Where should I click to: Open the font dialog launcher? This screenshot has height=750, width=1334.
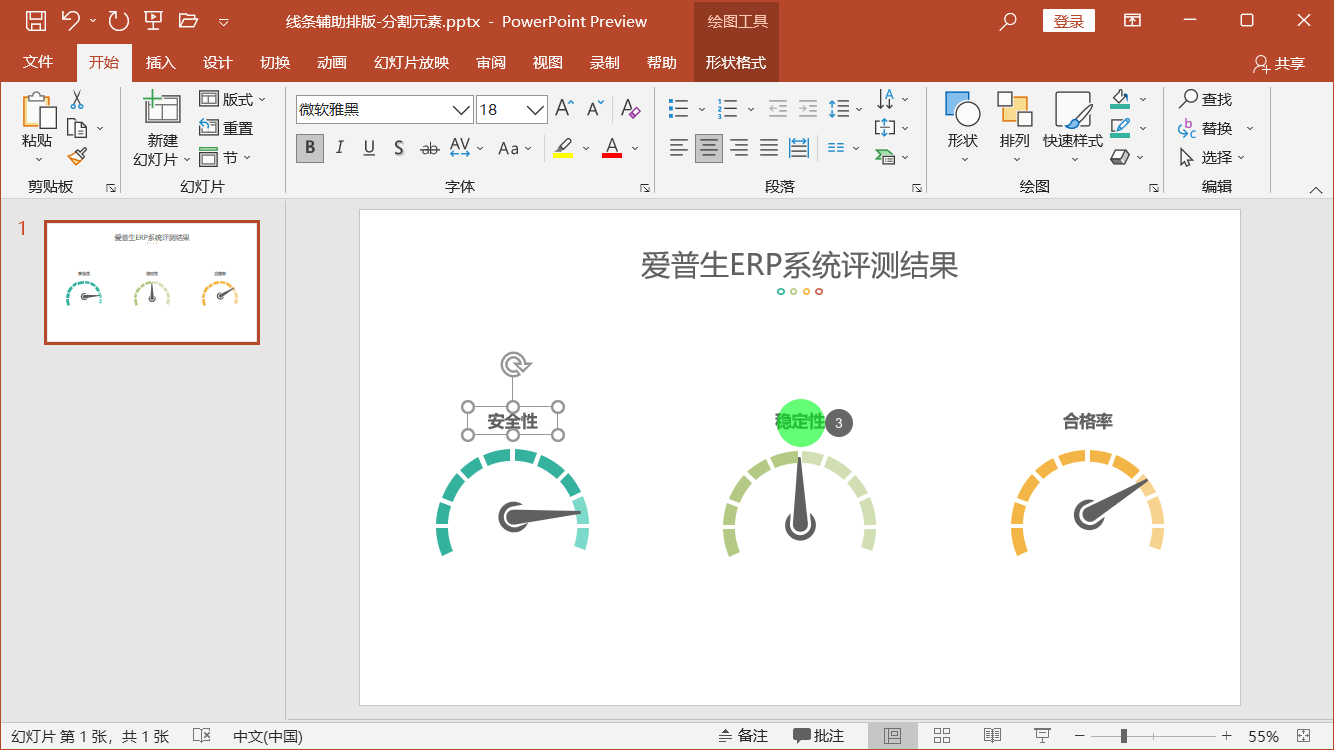pyautogui.click(x=645, y=187)
